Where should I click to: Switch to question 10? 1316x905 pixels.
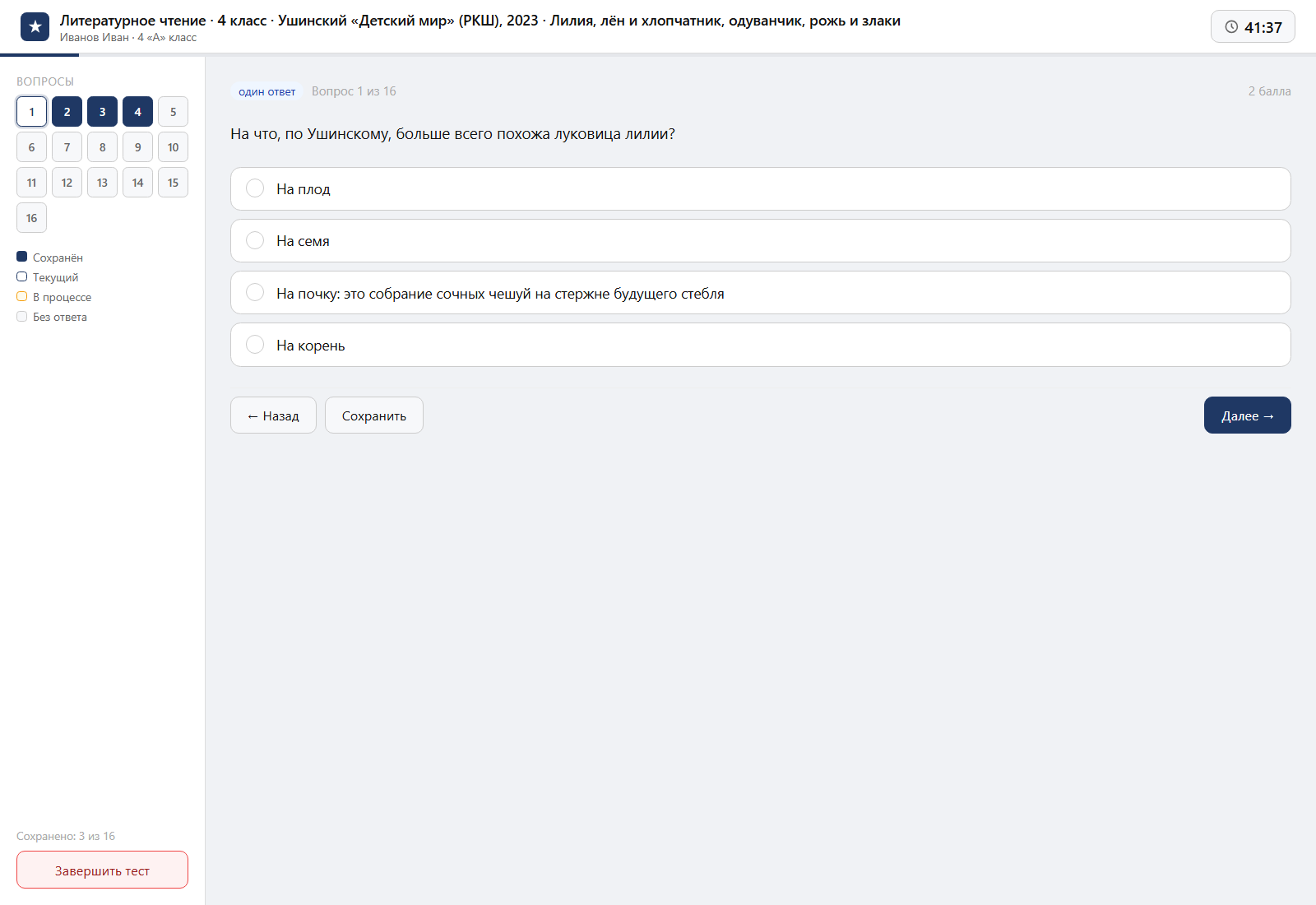(x=173, y=147)
